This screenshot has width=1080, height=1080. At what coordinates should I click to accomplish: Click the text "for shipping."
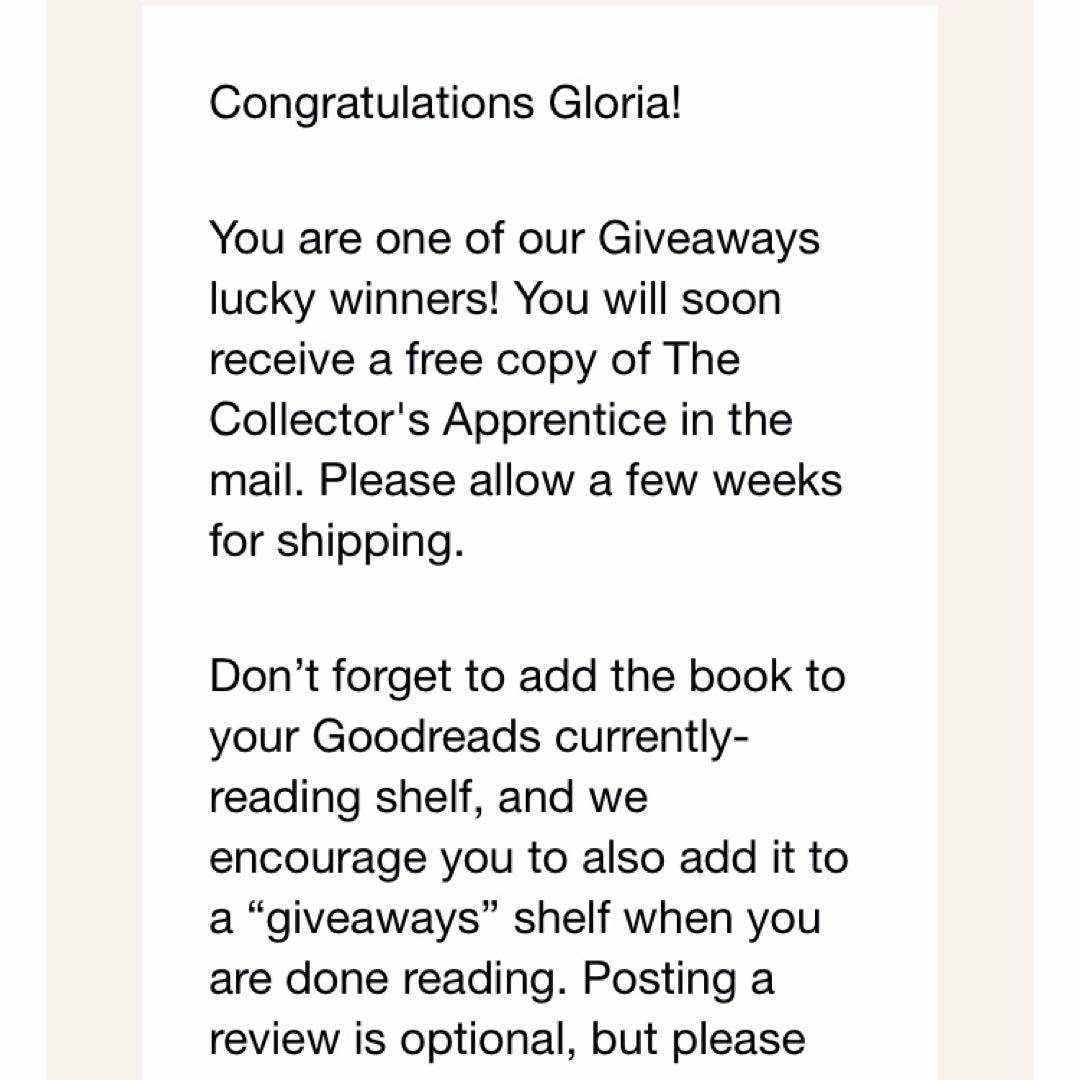(337, 539)
